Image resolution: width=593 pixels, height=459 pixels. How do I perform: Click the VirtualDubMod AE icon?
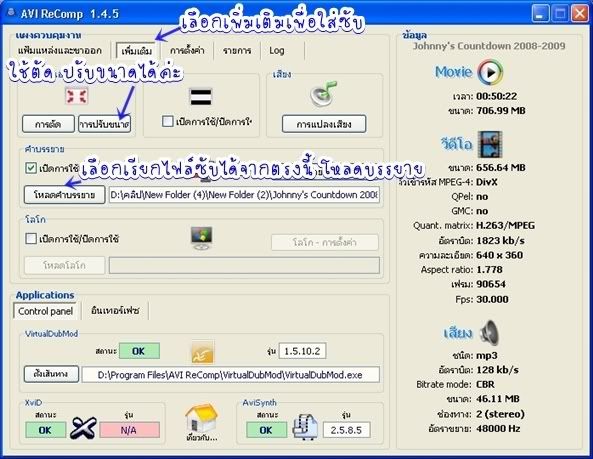pos(203,352)
